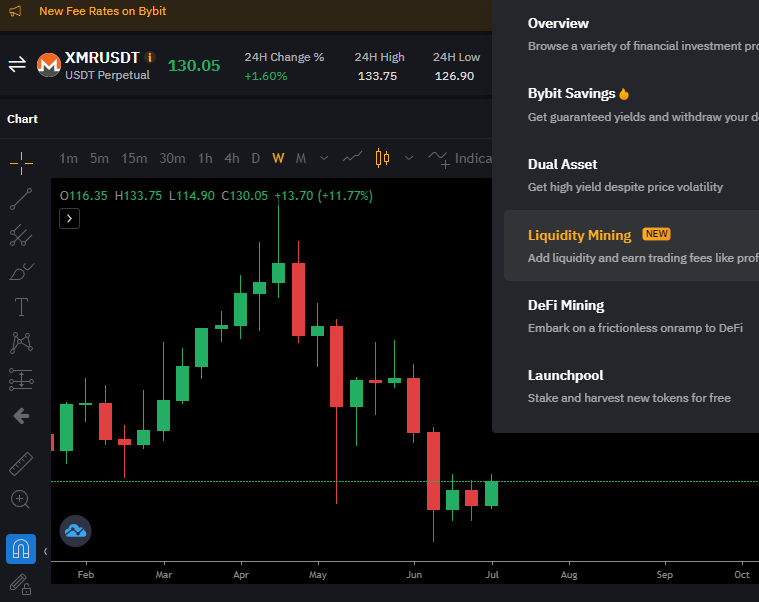Click last price 130.05

pos(194,66)
